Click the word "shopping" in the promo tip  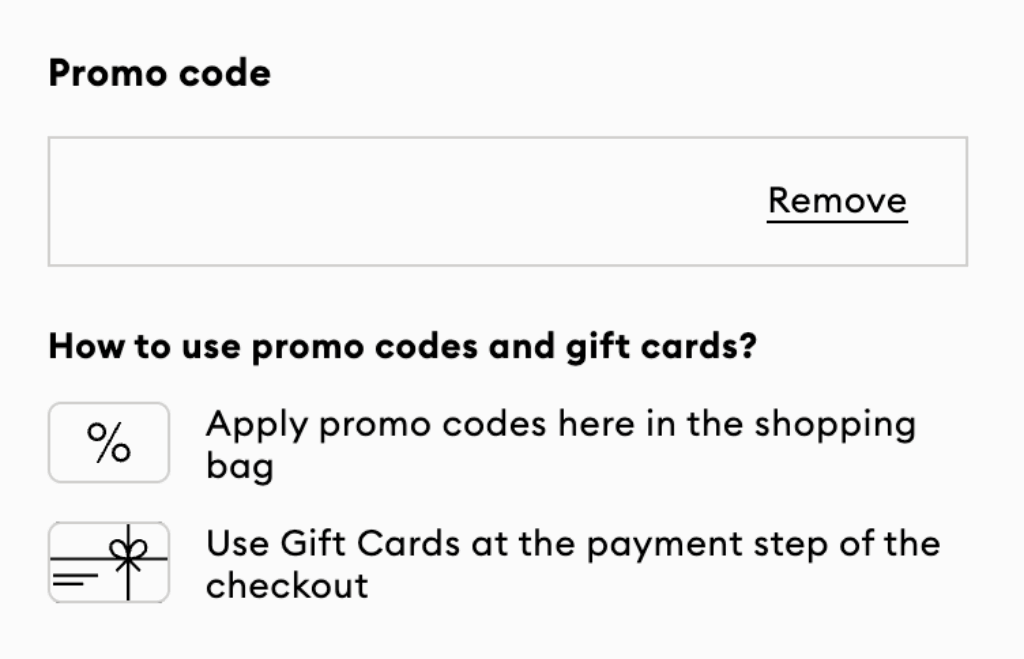835,425
